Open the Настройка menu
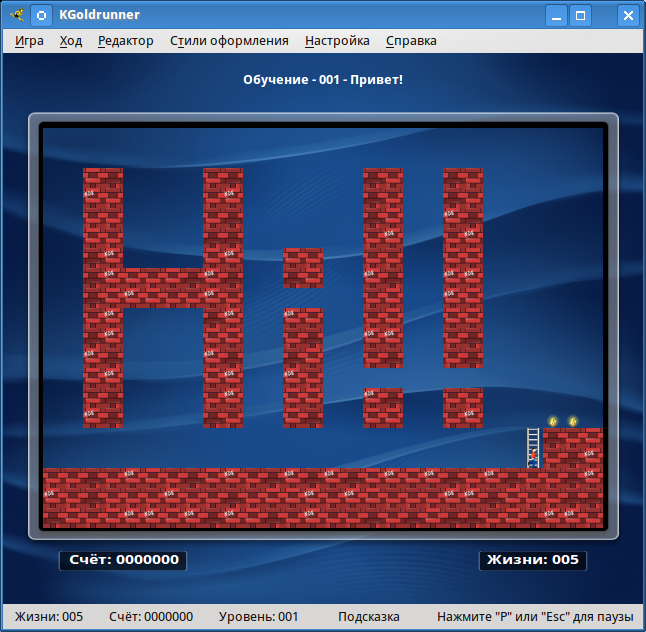The width and height of the screenshot is (646, 632). pyautogui.click(x=337, y=41)
